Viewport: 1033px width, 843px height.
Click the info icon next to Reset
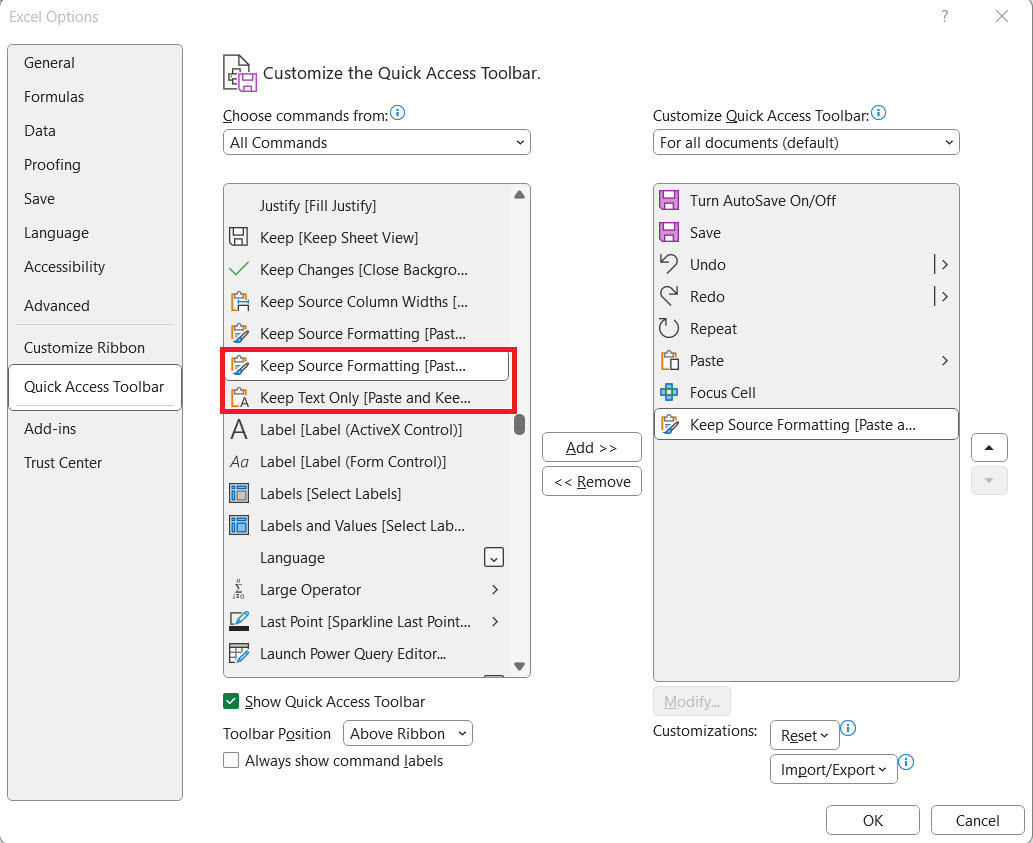[849, 728]
